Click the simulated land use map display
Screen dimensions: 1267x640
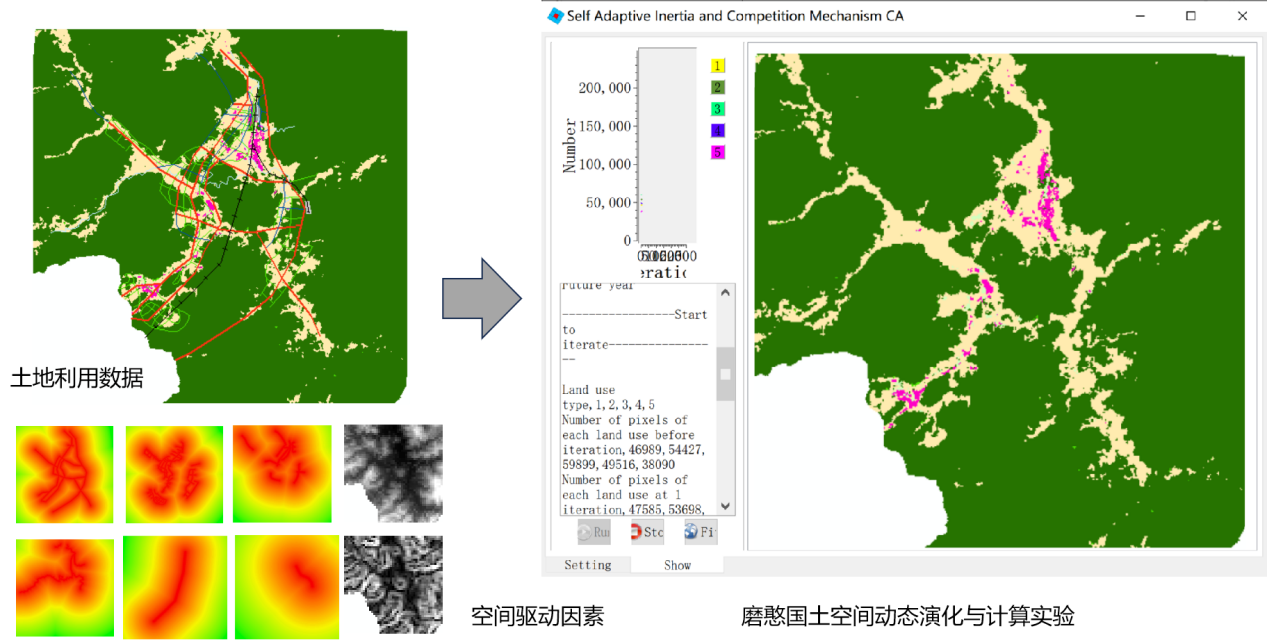click(1000, 300)
